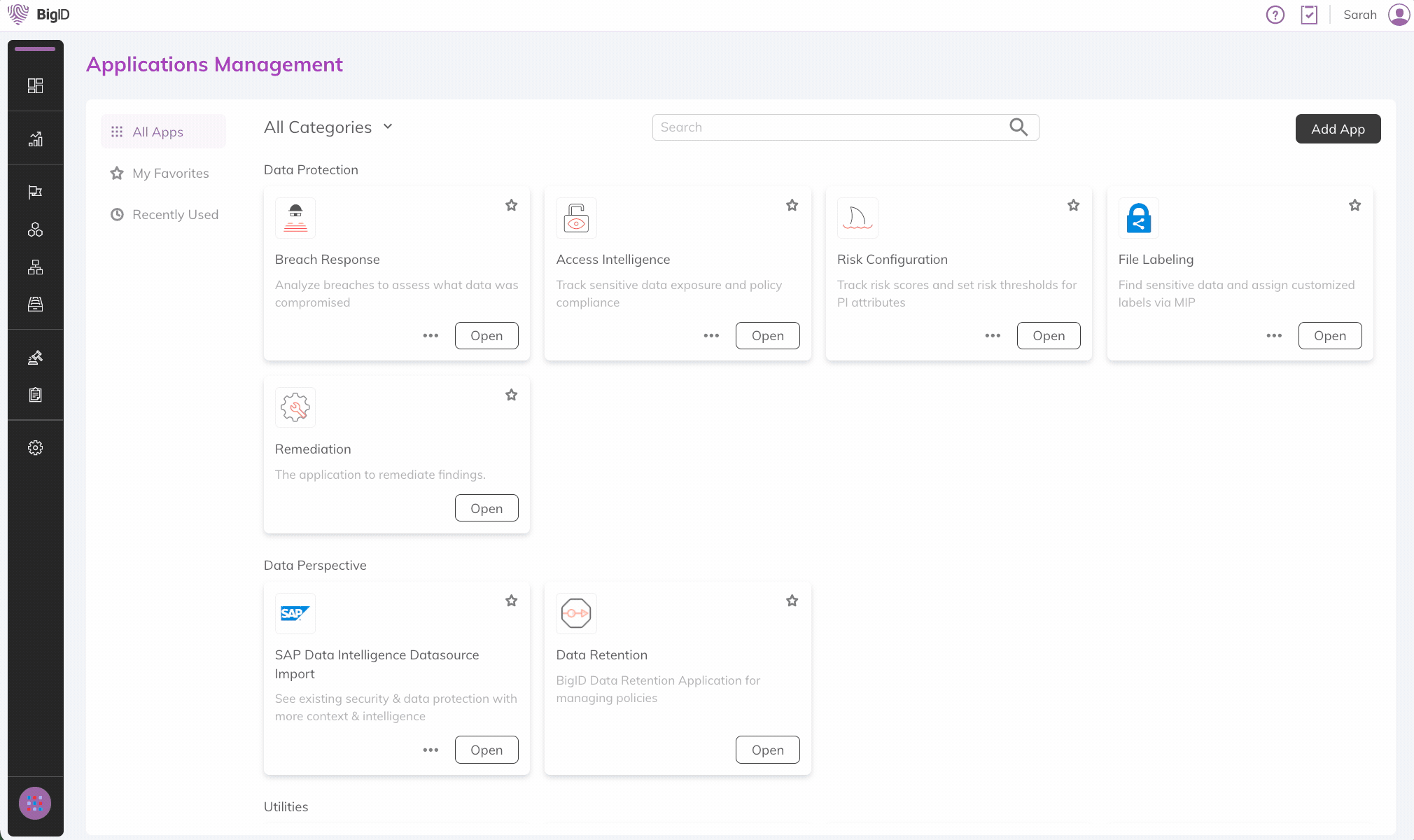Click the Risk Configuration app icon
1414x840 pixels.
[x=857, y=218]
